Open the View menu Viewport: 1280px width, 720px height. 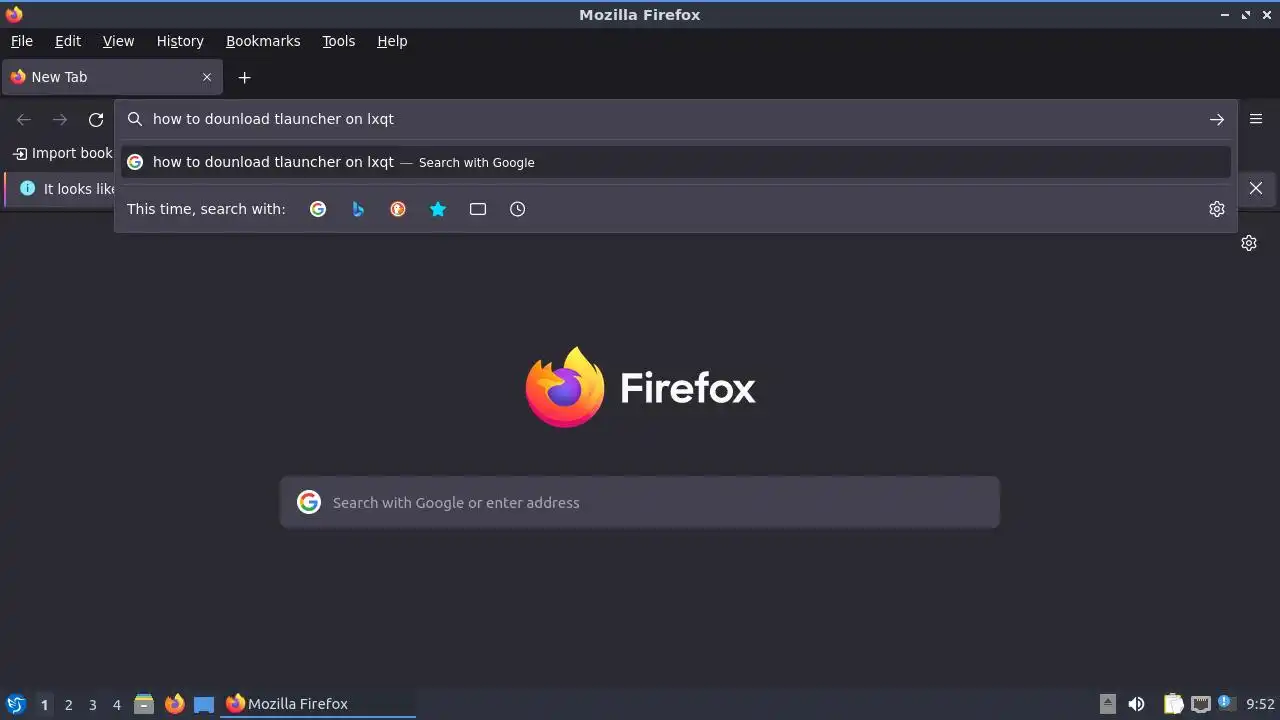[118, 41]
